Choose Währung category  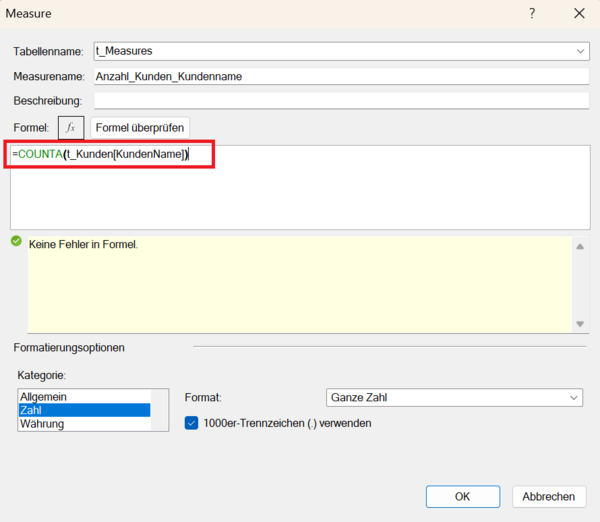coord(84,424)
